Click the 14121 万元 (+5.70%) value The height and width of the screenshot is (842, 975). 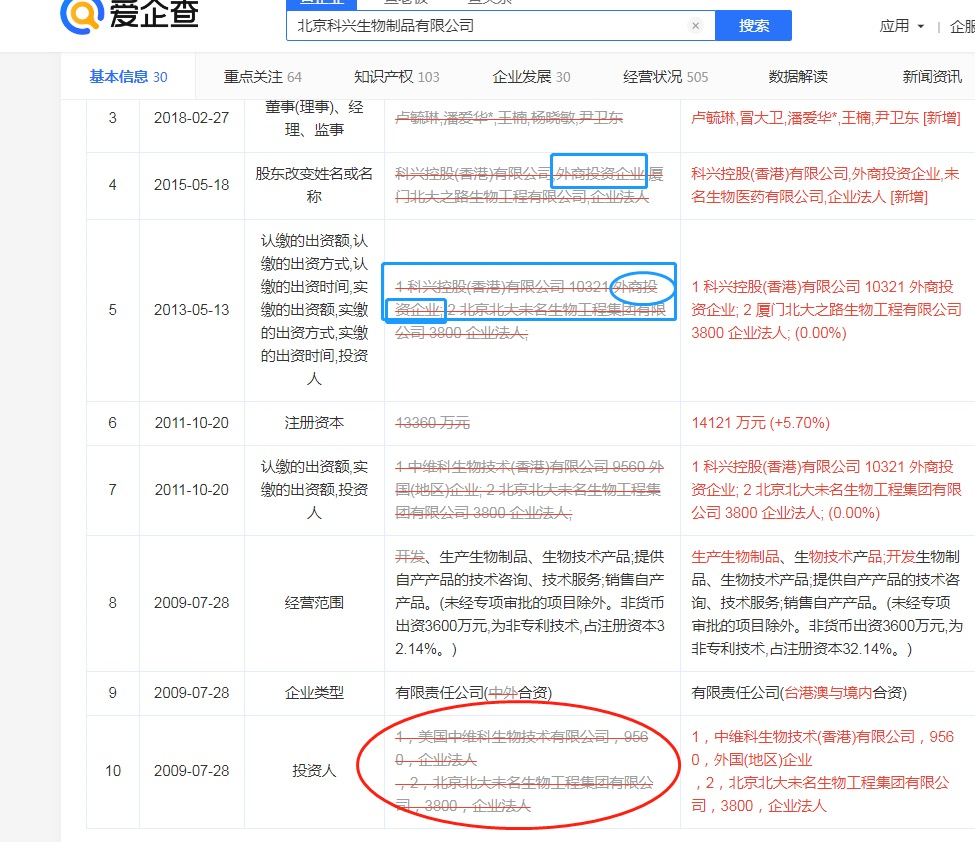pyautogui.click(x=760, y=423)
